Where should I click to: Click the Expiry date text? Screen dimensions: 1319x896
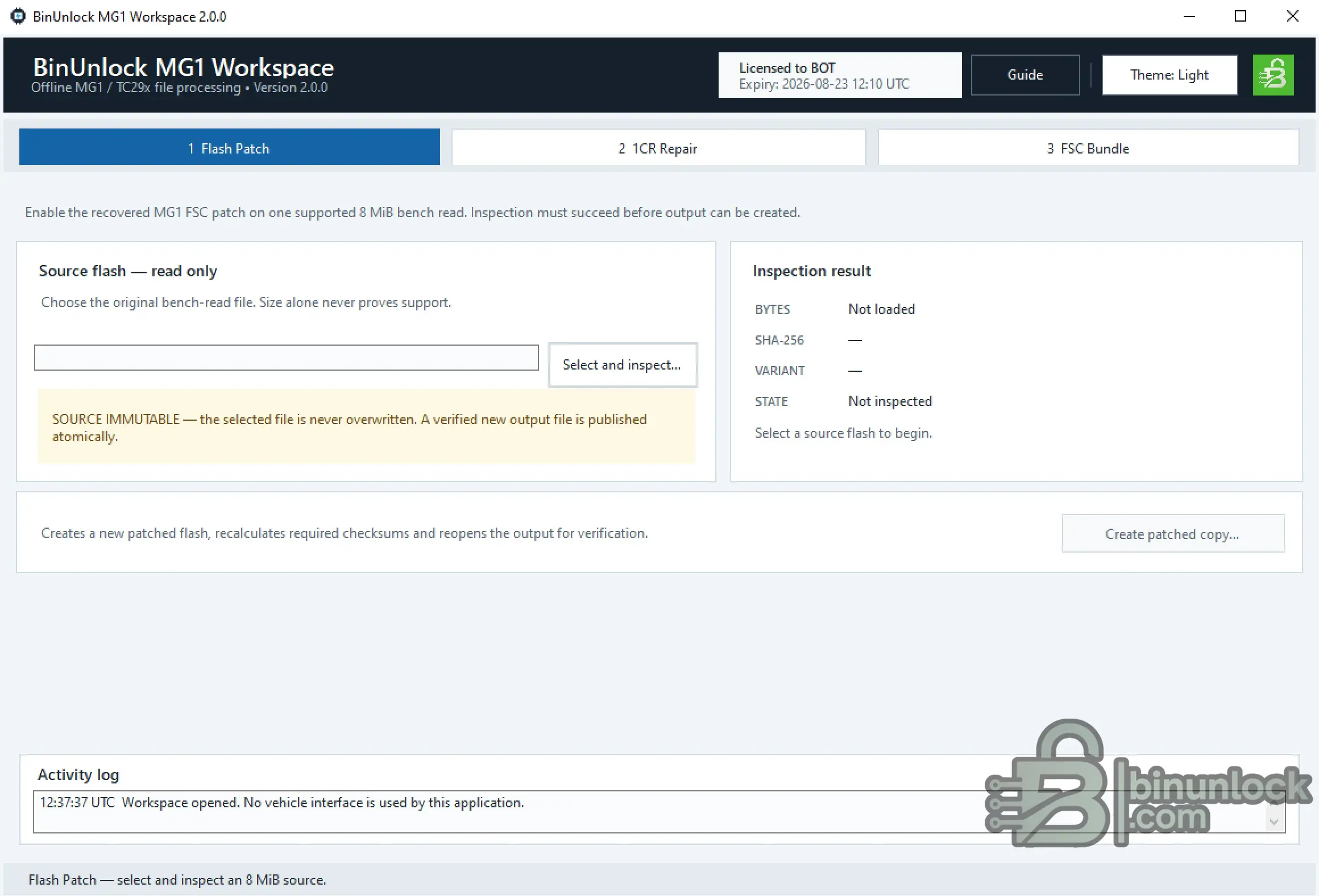click(x=824, y=84)
